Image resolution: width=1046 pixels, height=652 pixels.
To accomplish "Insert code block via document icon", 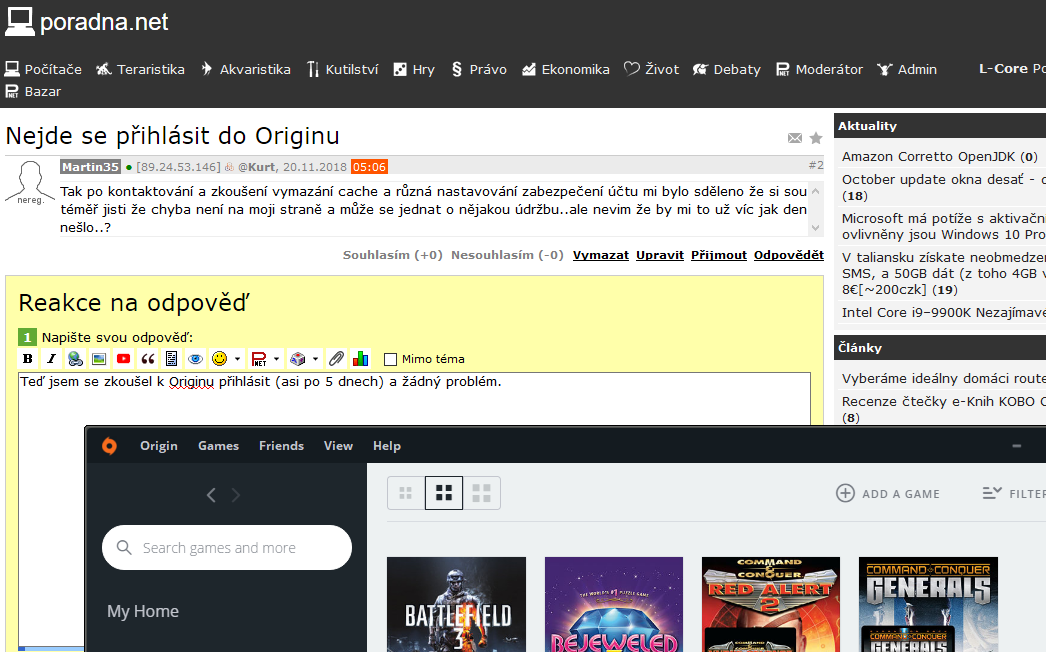I will point(171,359).
